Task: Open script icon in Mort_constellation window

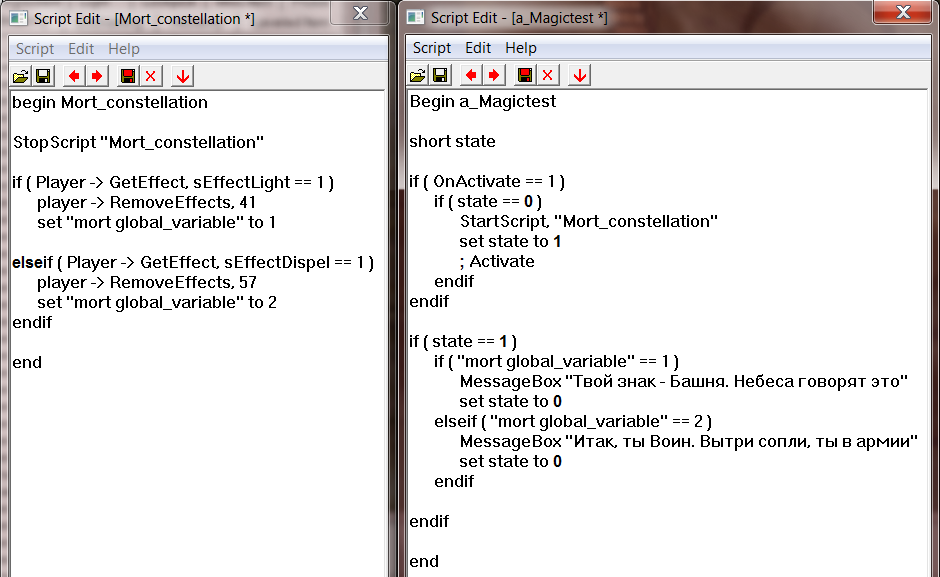Action: pyautogui.click(x=20, y=76)
